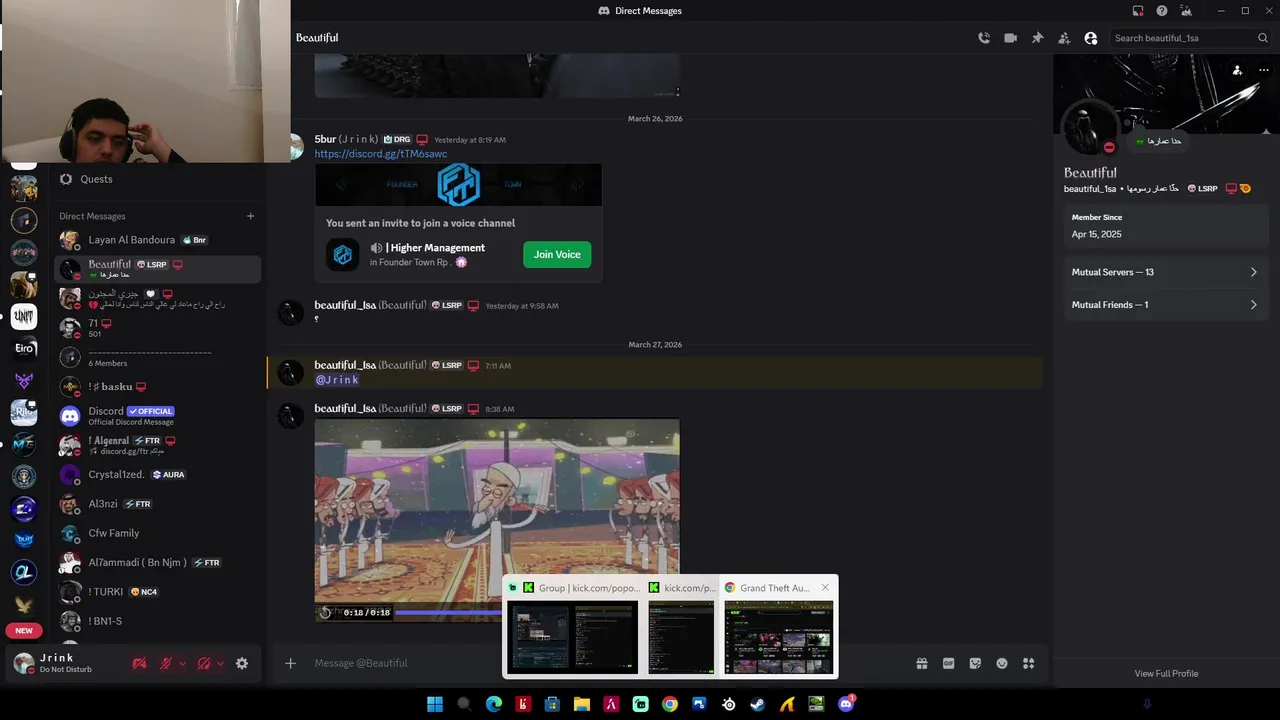Create a new DM with plus icon
1280x720 pixels.
pos(250,216)
